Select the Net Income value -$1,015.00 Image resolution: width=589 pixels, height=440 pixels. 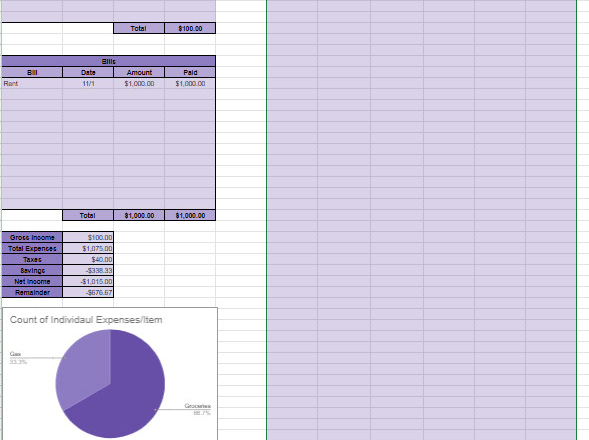[x=88, y=281]
